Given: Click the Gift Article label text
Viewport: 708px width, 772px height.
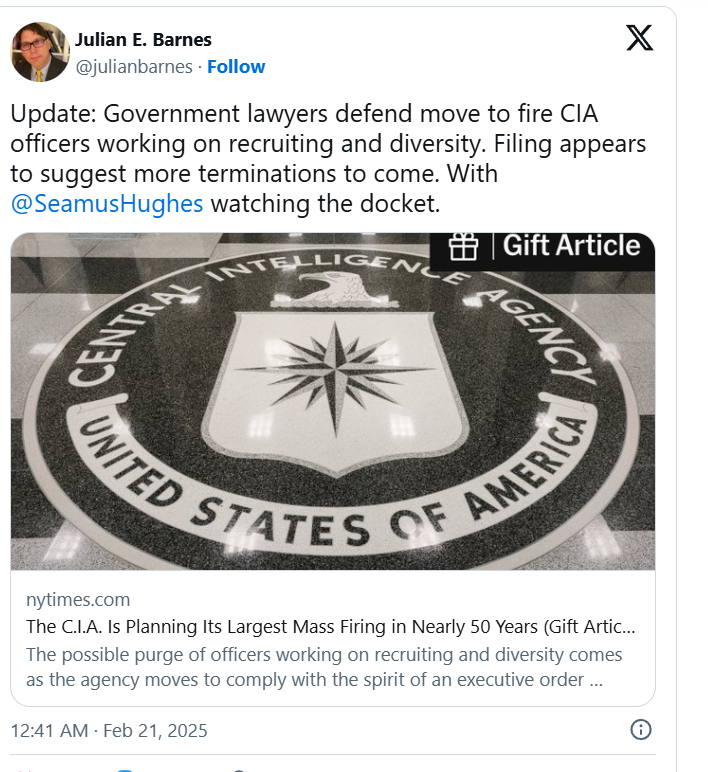Looking at the screenshot, I should [571, 246].
